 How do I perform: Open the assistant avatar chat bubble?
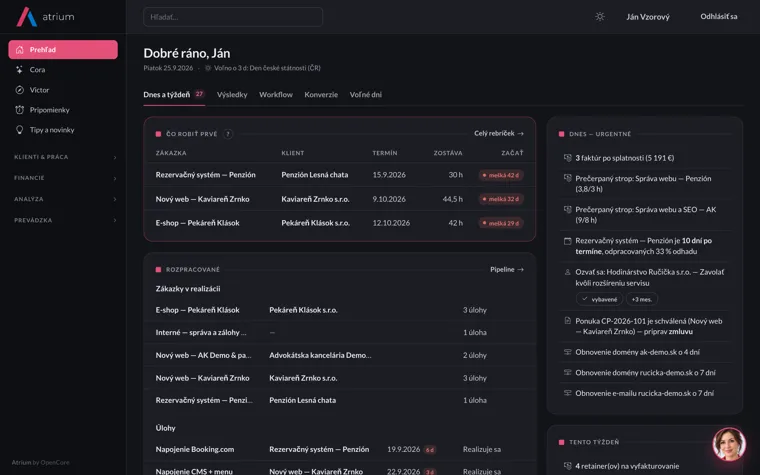(x=728, y=444)
